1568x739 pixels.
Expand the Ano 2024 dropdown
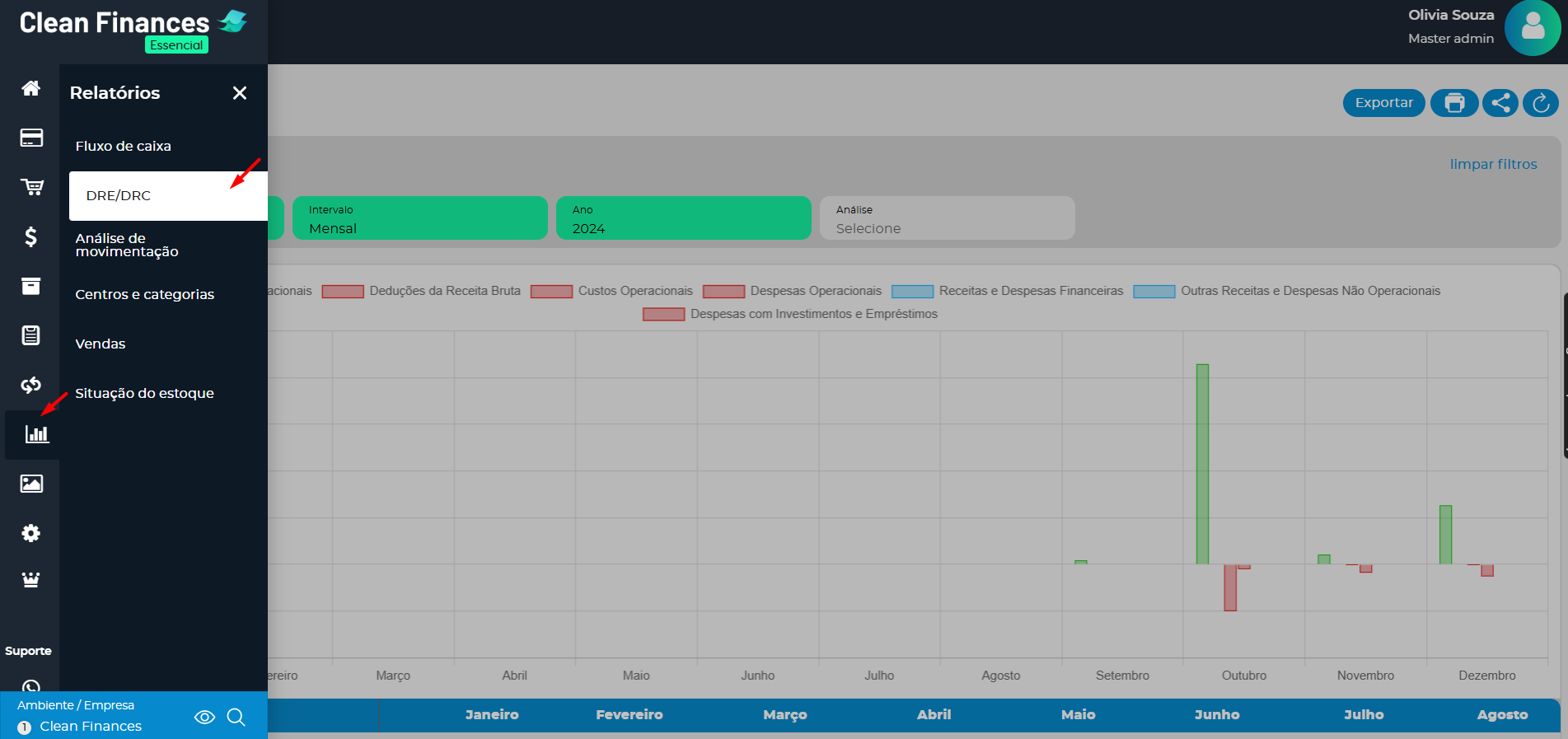(683, 218)
